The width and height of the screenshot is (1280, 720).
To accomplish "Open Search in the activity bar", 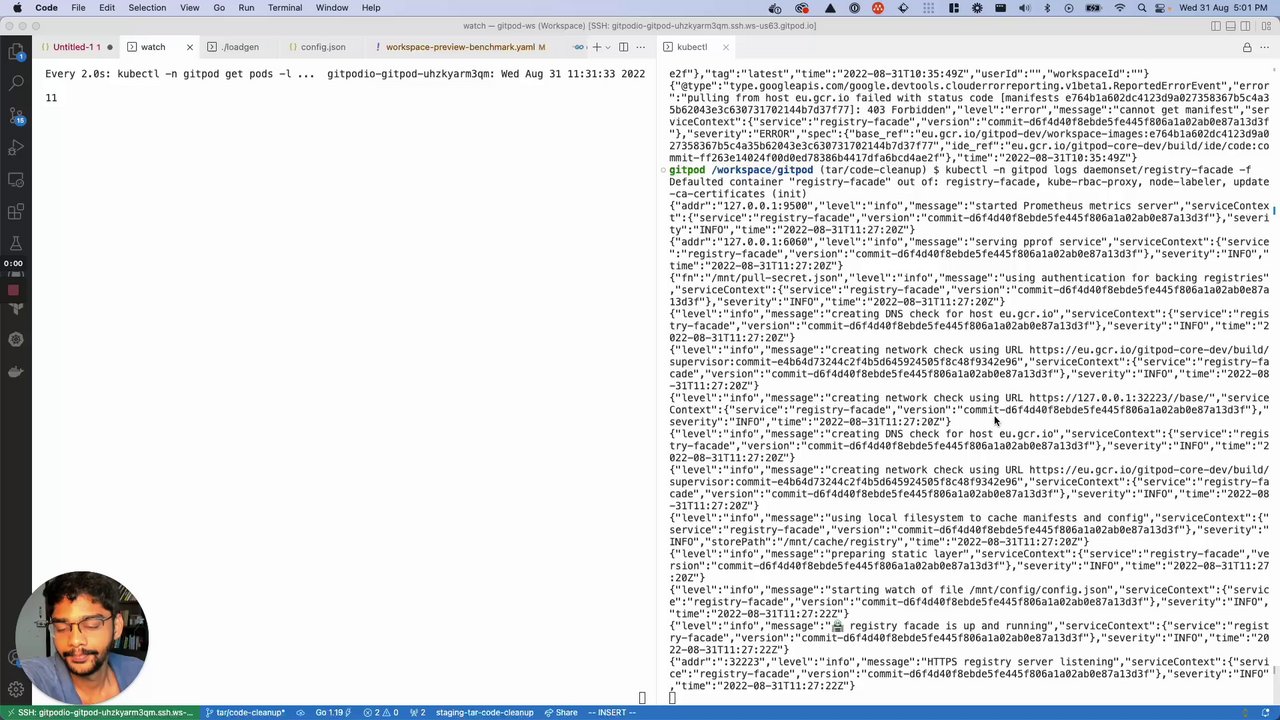I will pyautogui.click(x=15, y=83).
